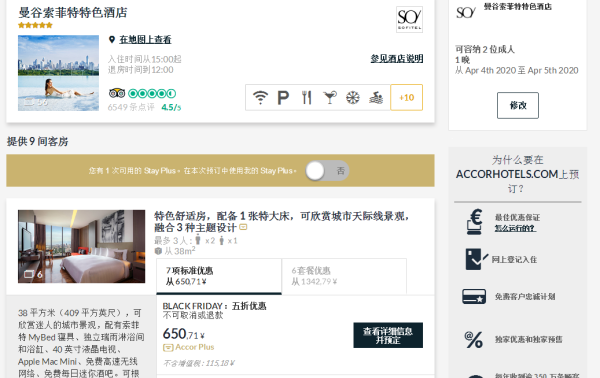600x378 pixels.
Task: Click the SO Sofitel logo in hotel card
Action: [409, 20]
